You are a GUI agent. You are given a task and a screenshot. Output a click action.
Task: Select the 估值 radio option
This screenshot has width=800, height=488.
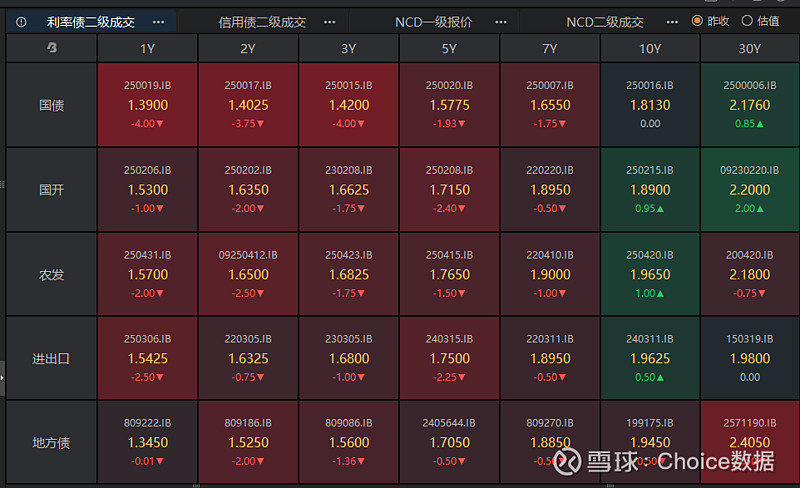tap(746, 21)
